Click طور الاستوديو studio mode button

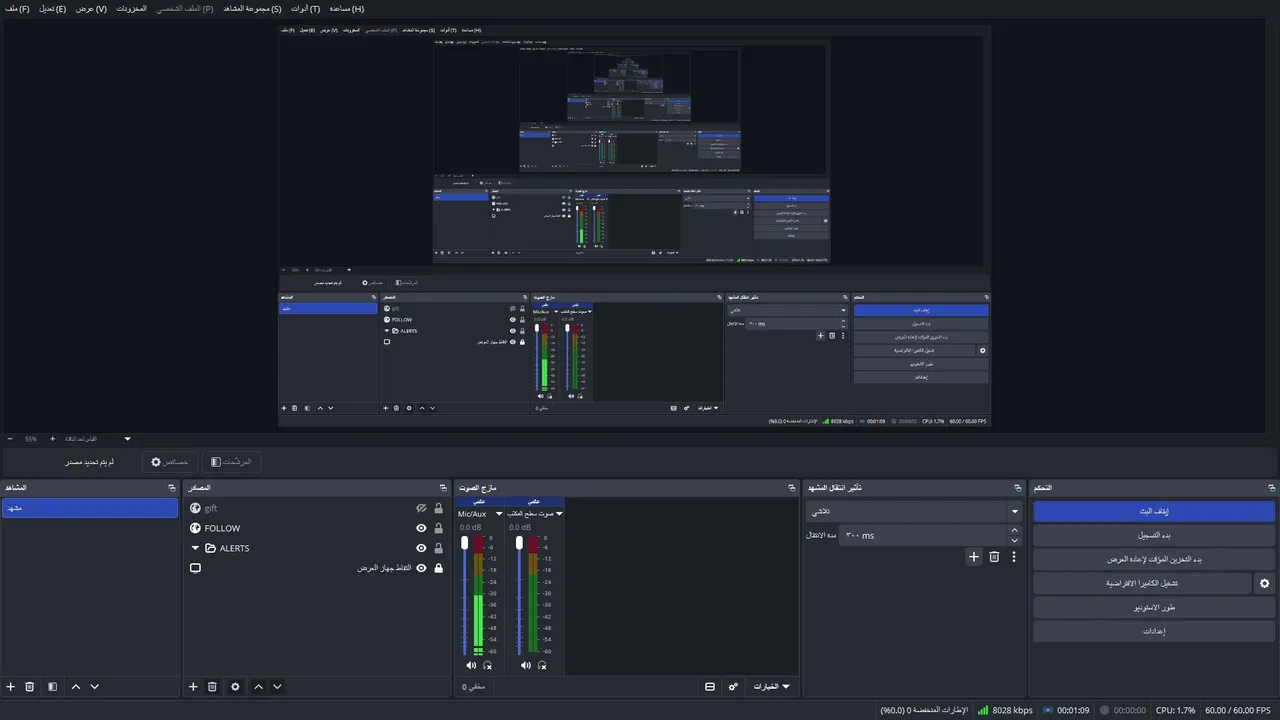pyautogui.click(x=1154, y=607)
